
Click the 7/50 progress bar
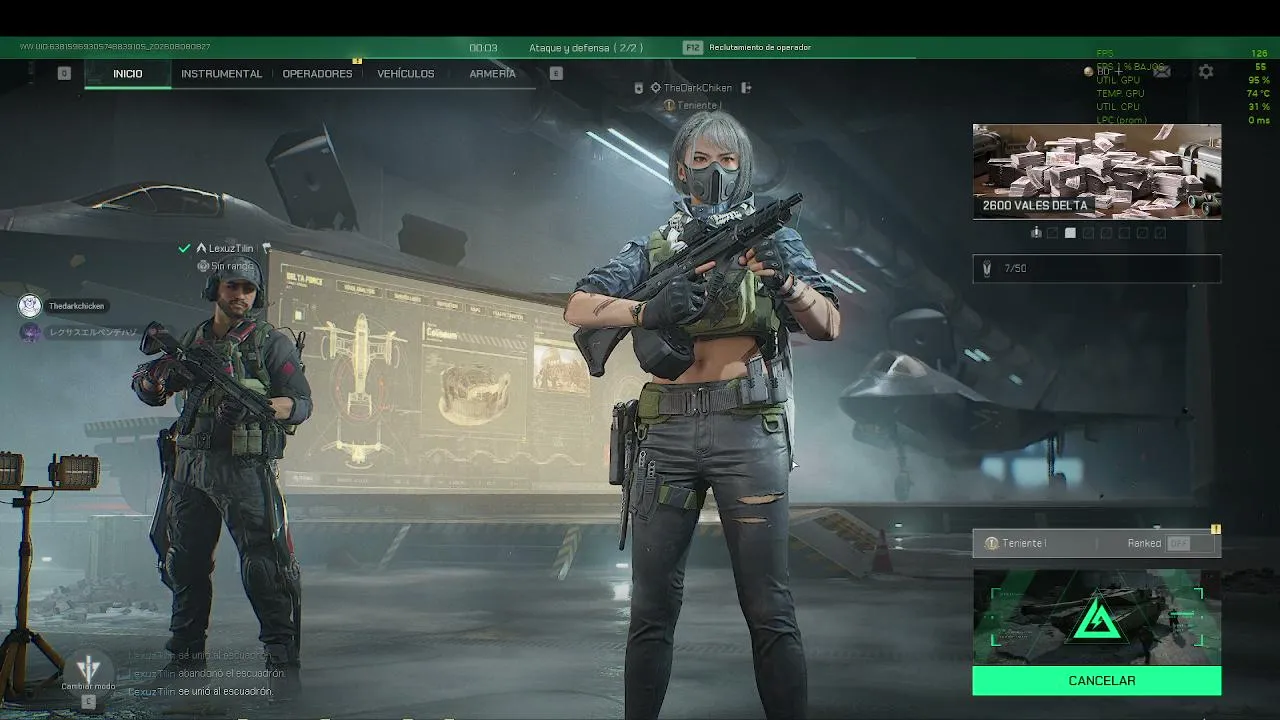[x=1097, y=268]
